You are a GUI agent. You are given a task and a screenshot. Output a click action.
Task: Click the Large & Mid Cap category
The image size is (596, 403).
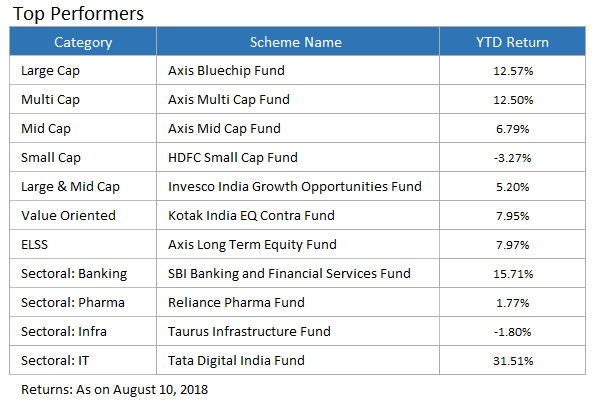tap(70, 187)
